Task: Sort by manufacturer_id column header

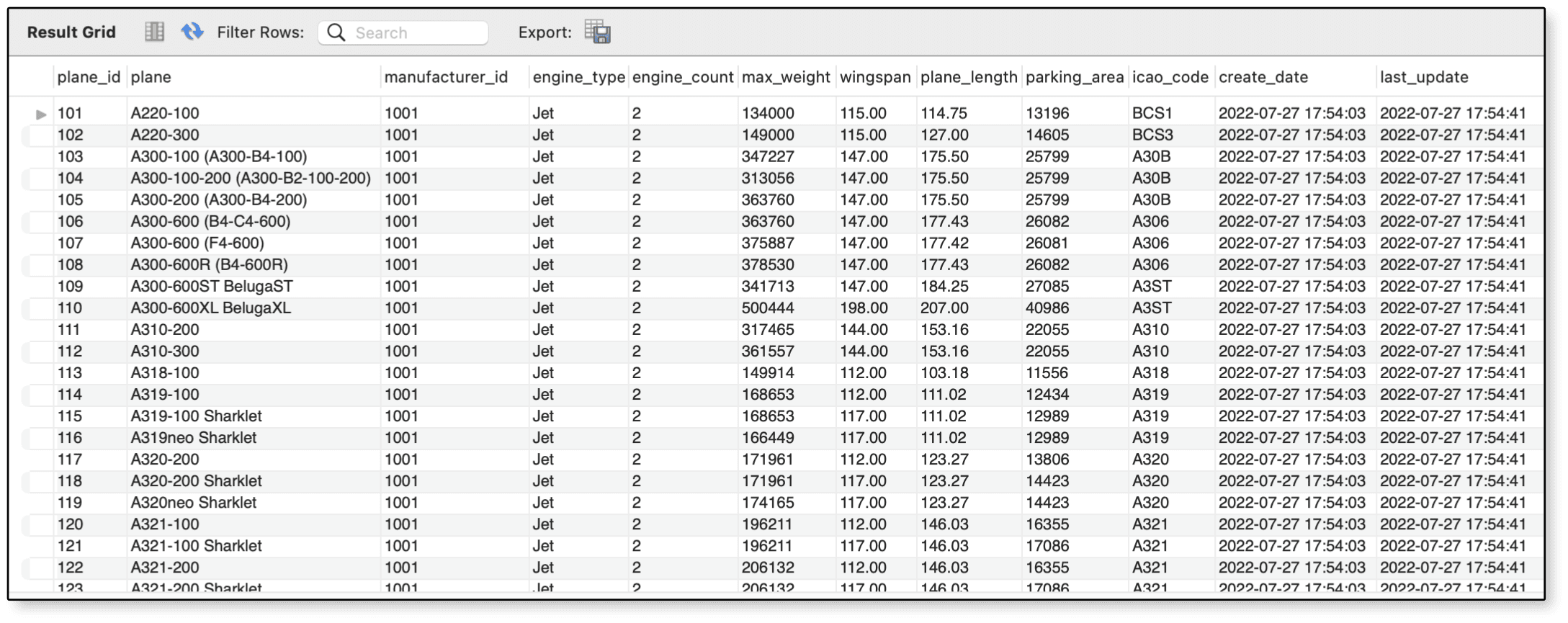Action: coord(446,77)
